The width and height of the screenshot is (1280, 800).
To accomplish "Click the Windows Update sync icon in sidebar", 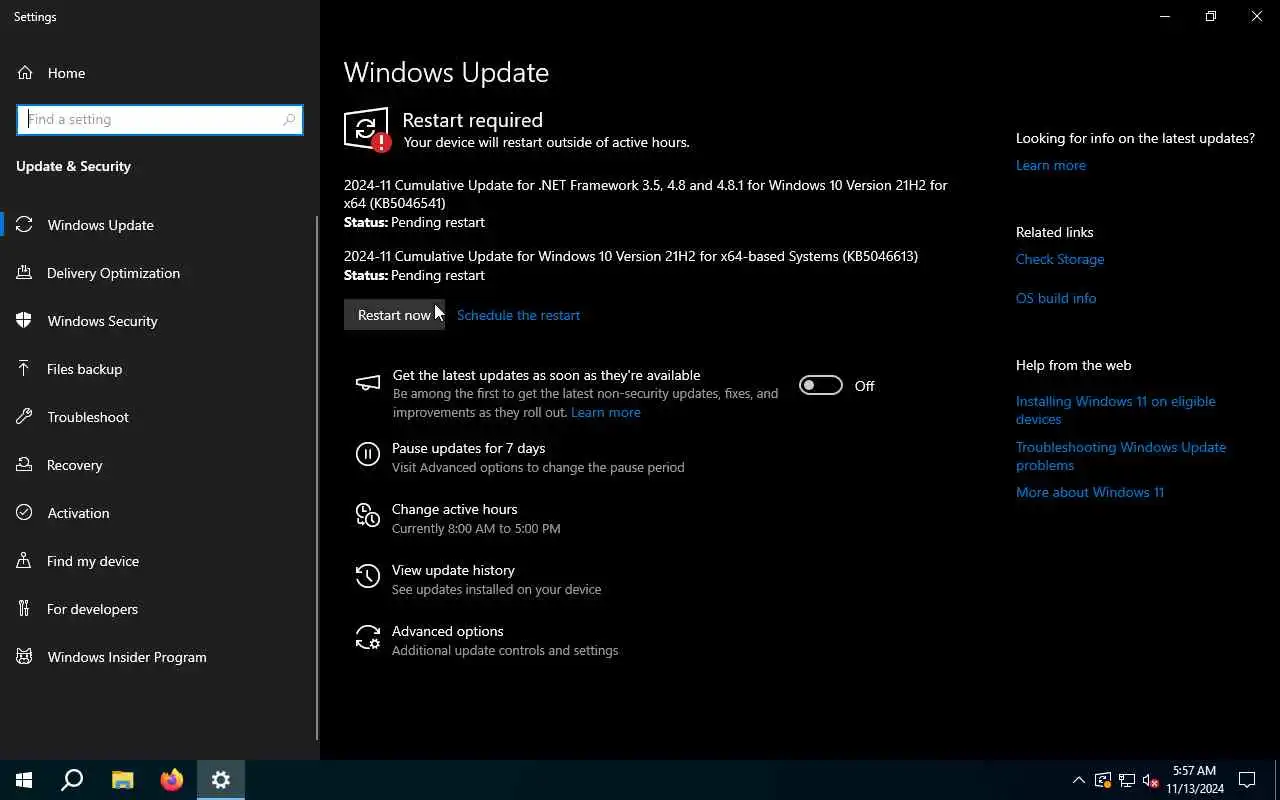I will tap(25, 225).
